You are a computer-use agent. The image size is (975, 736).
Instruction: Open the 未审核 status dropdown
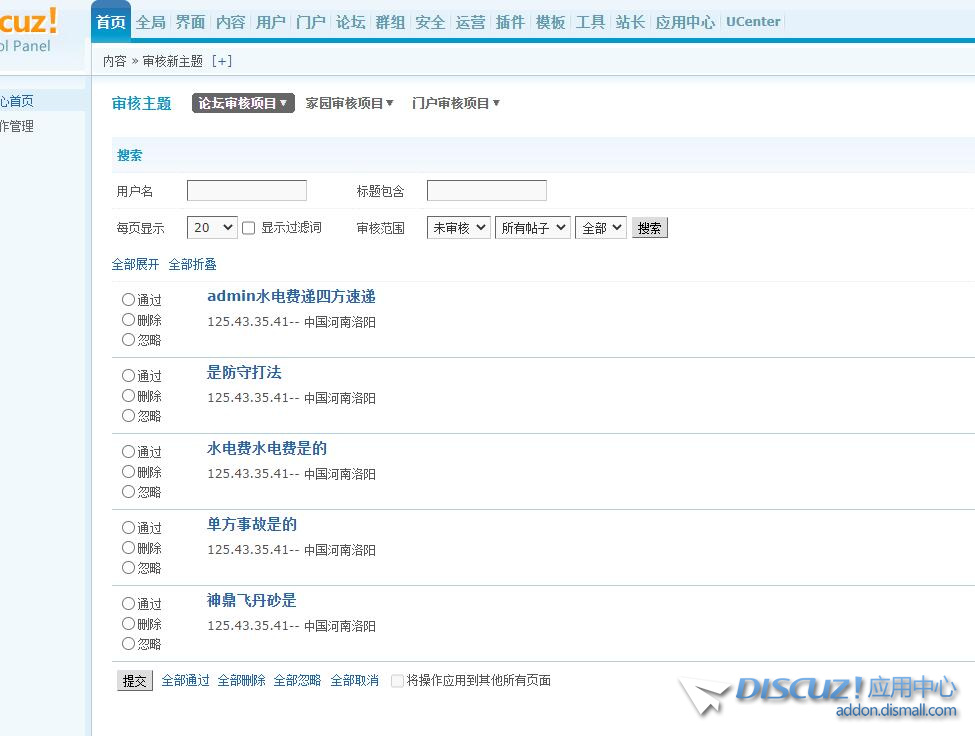458,228
